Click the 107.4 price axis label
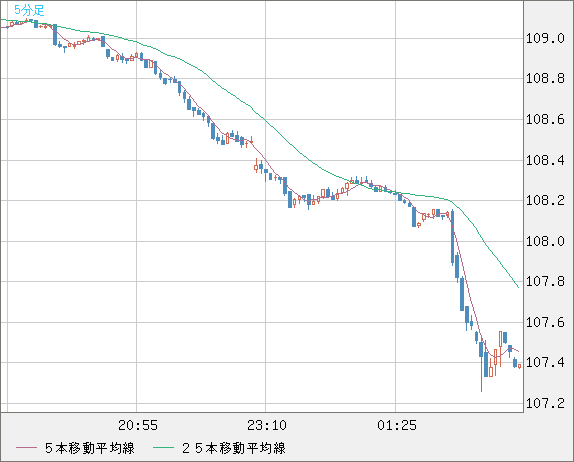This screenshot has width=574, height=462. click(545, 362)
